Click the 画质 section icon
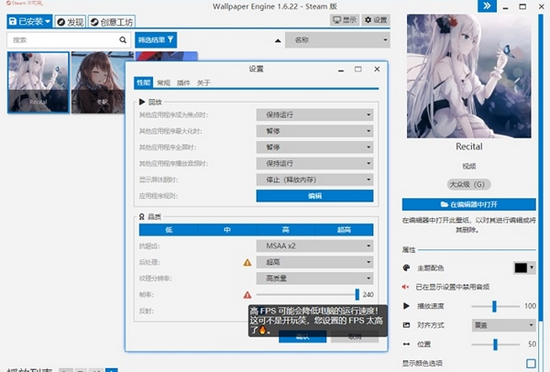 coord(142,217)
